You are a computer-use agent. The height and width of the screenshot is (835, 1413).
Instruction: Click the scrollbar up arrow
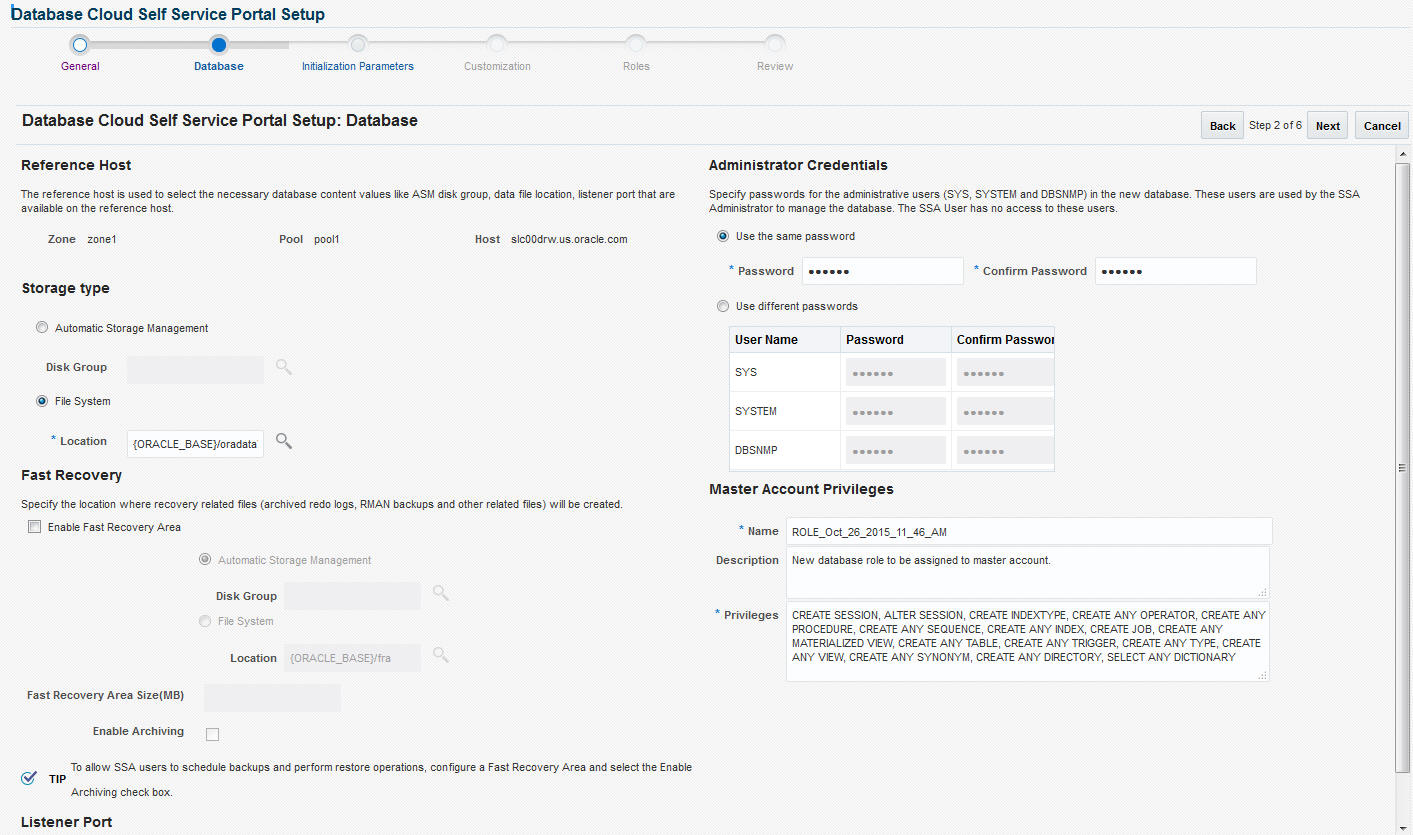1403,153
